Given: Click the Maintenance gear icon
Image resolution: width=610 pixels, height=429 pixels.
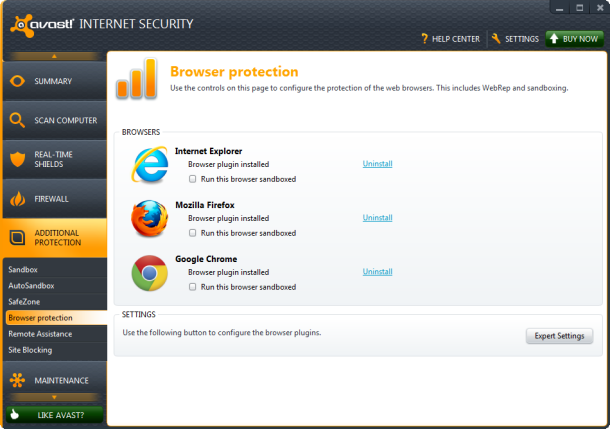Looking at the screenshot, I should click(x=17, y=380).
